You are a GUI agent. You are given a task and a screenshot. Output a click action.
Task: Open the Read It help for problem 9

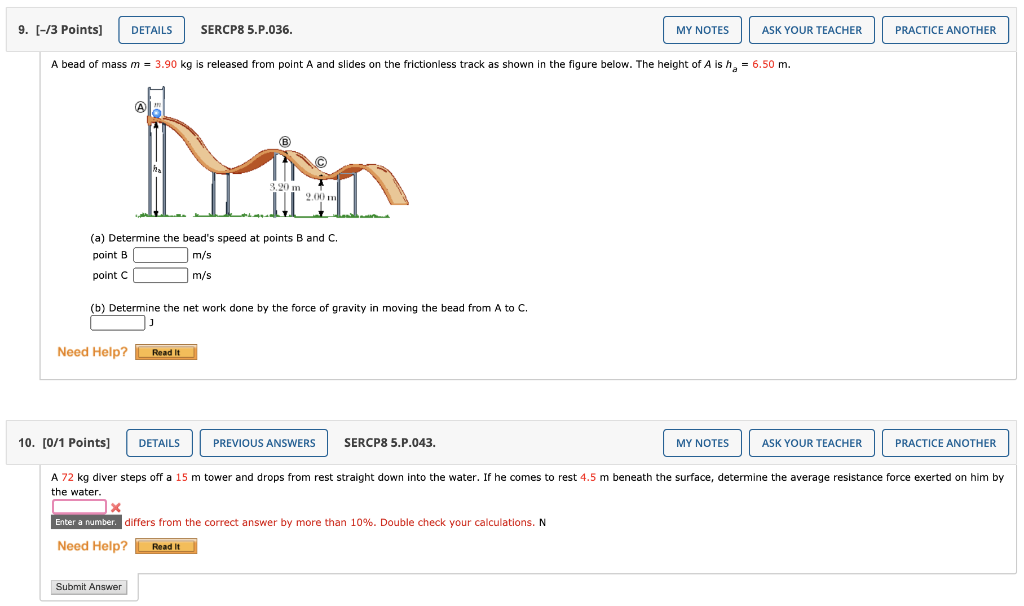click(166, 351)
